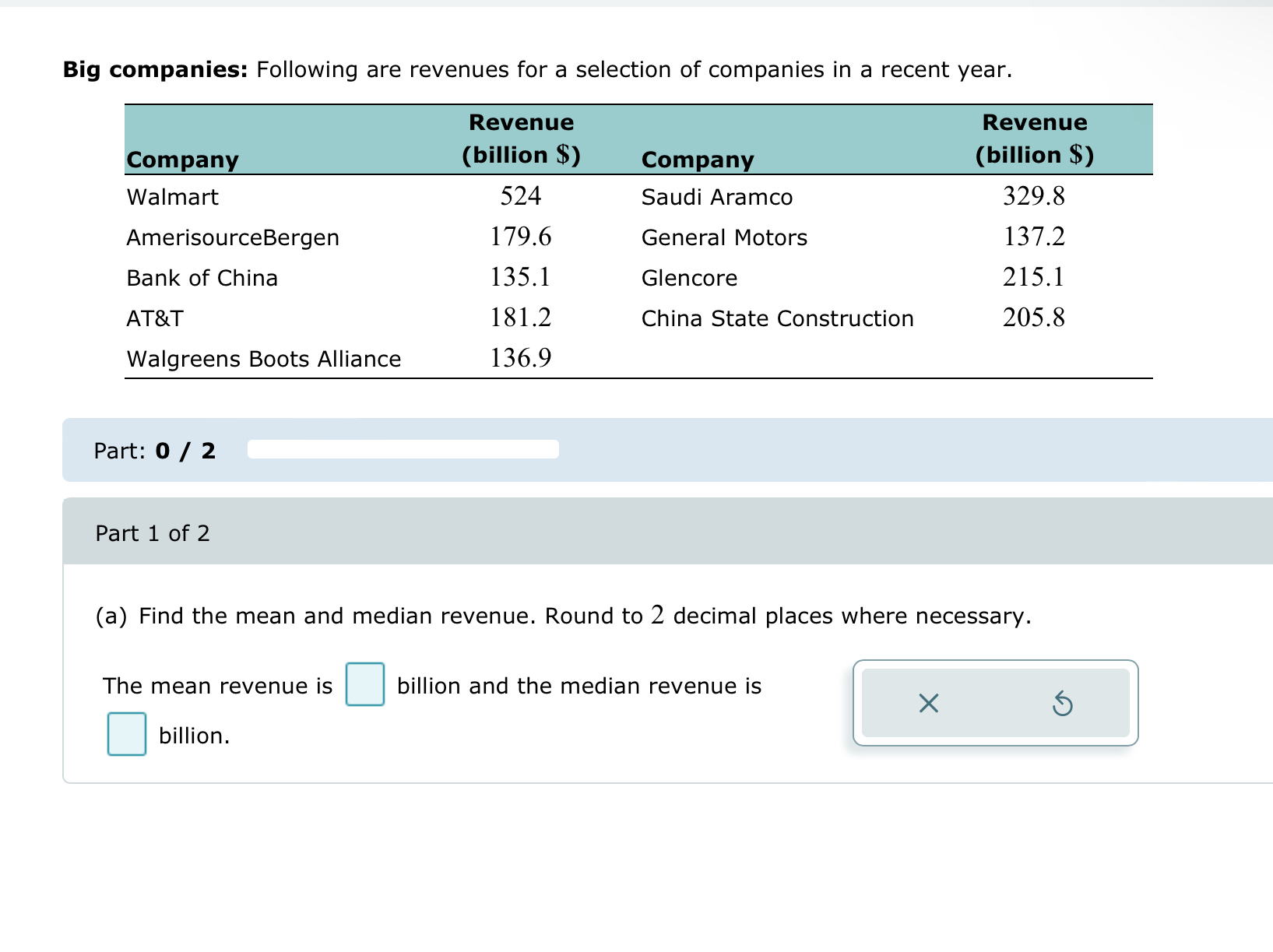Select the AmerisourceBergen row label
This screenshot has height=952, width=1273.
233,237
